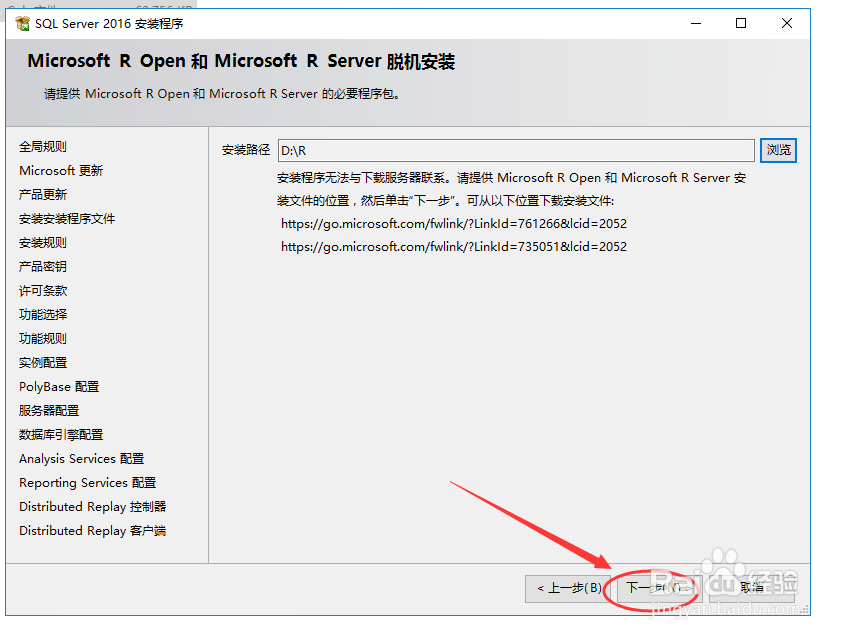Go back with 上一步(B) button
The width and height of the screenshot is (847, 638).
pos(569,588)
